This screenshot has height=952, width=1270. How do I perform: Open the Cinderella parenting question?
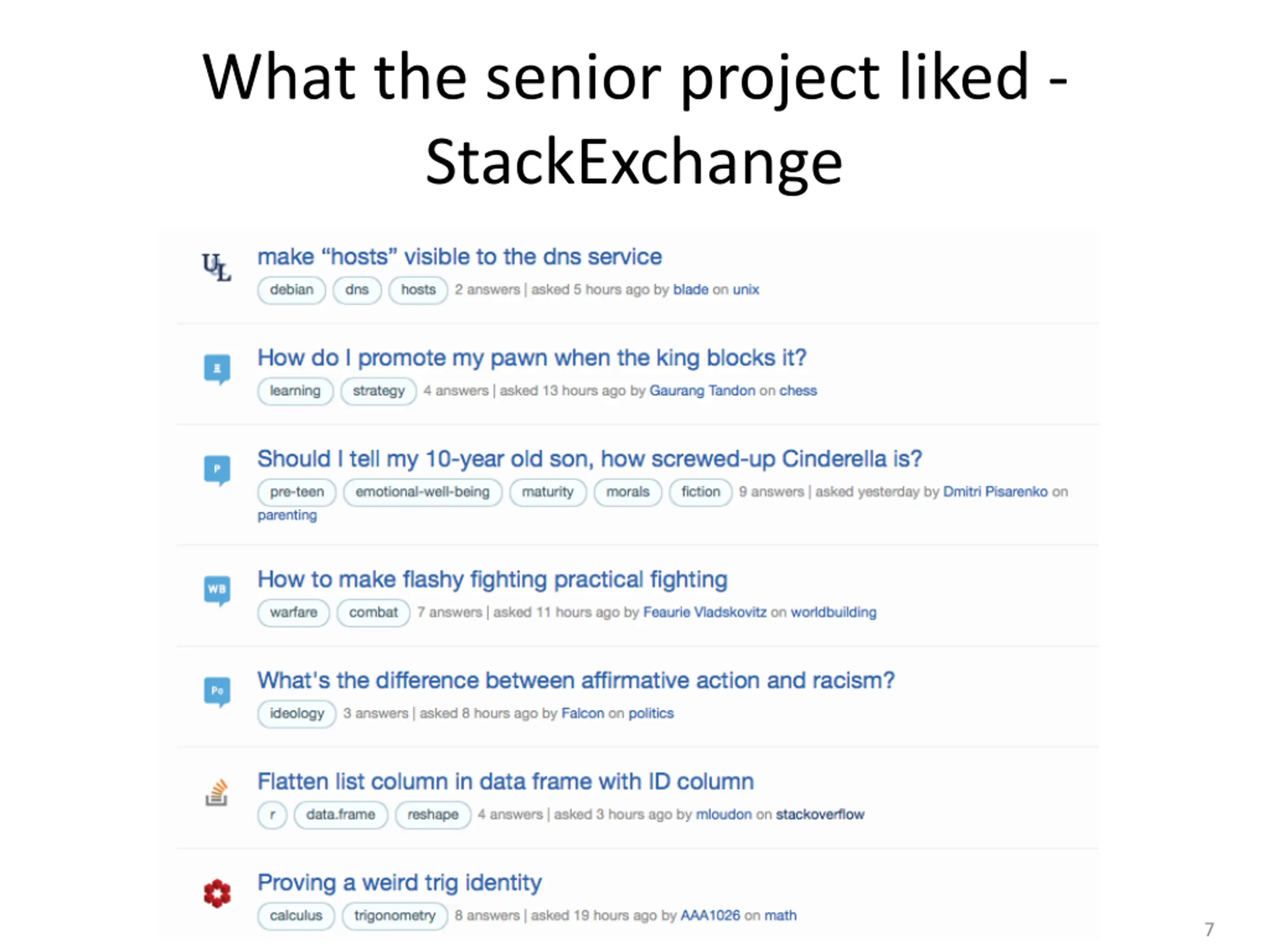[590, 459]
